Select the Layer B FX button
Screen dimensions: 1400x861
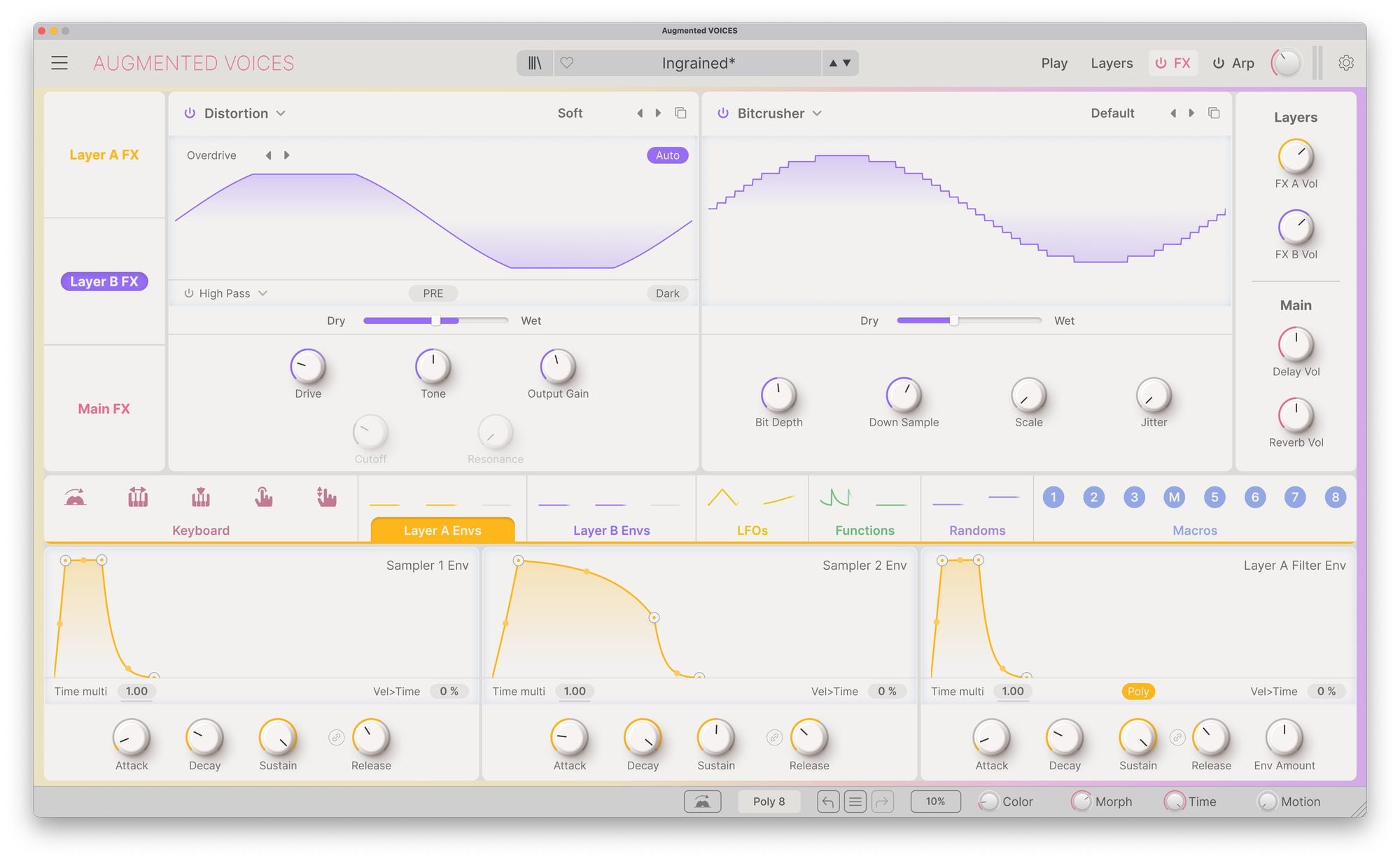point(104,281)
